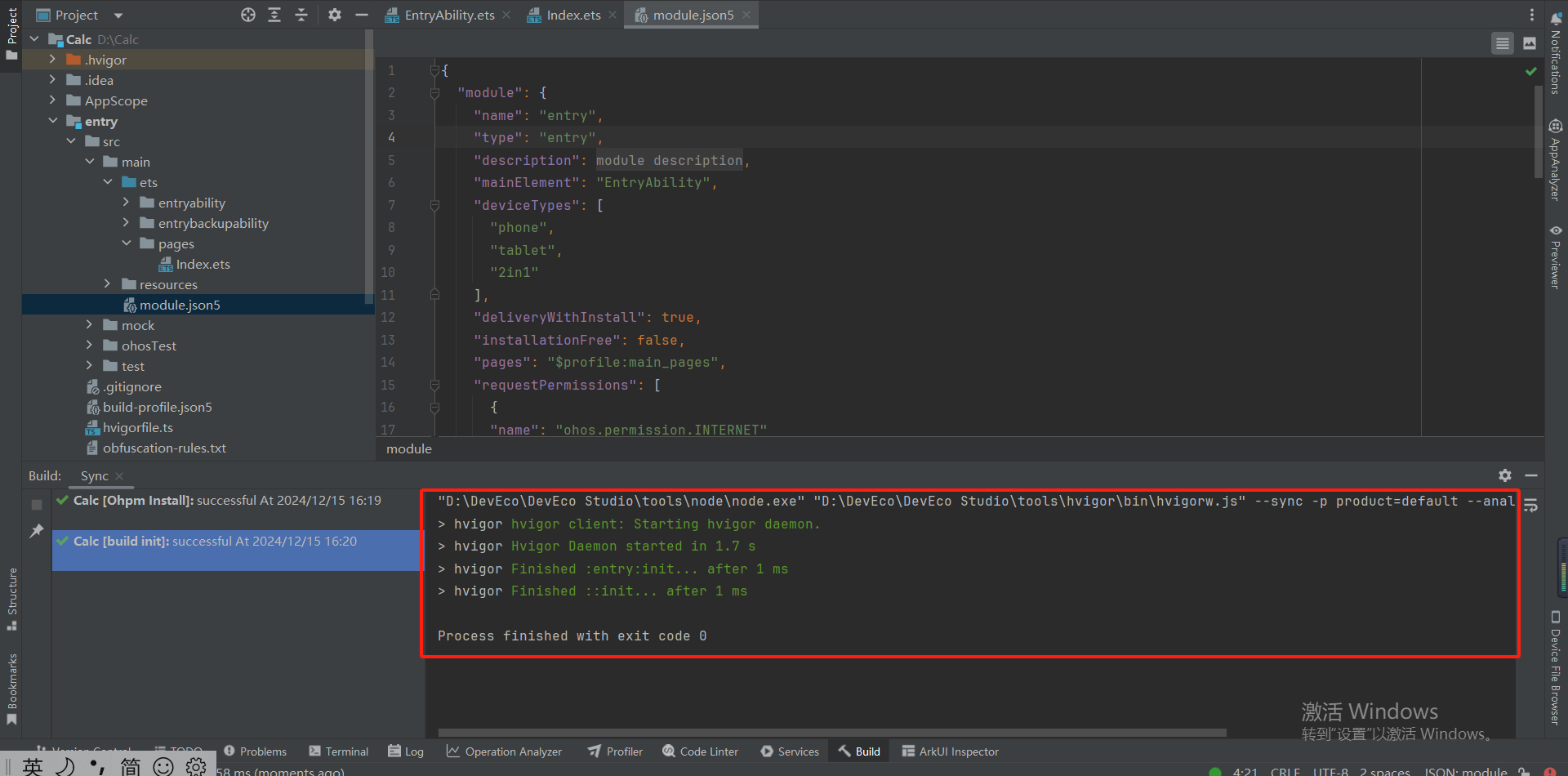Select hvigorfile.ts in project tree
1568x776 pixels.
click(130, 427)
